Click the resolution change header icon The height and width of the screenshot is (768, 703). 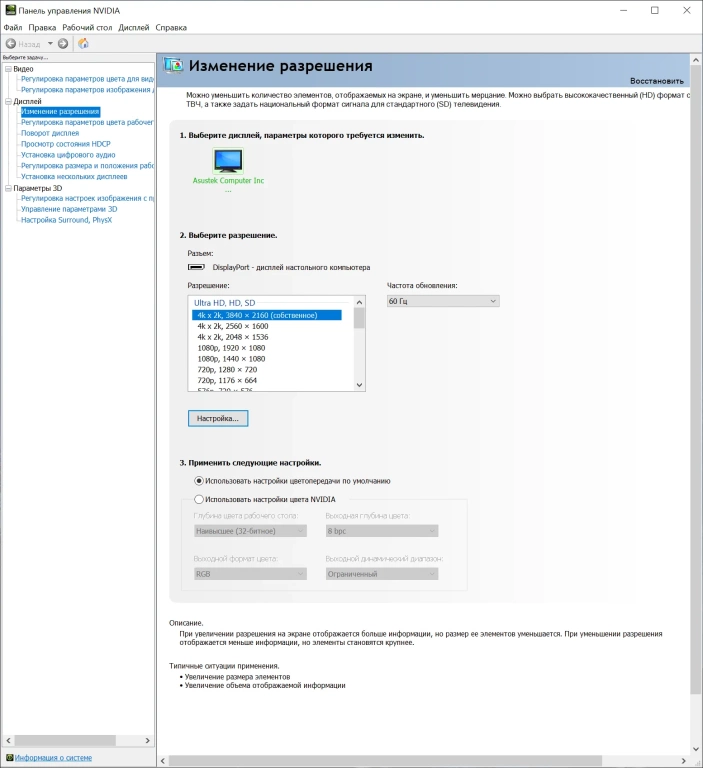(x=174, y=66)
